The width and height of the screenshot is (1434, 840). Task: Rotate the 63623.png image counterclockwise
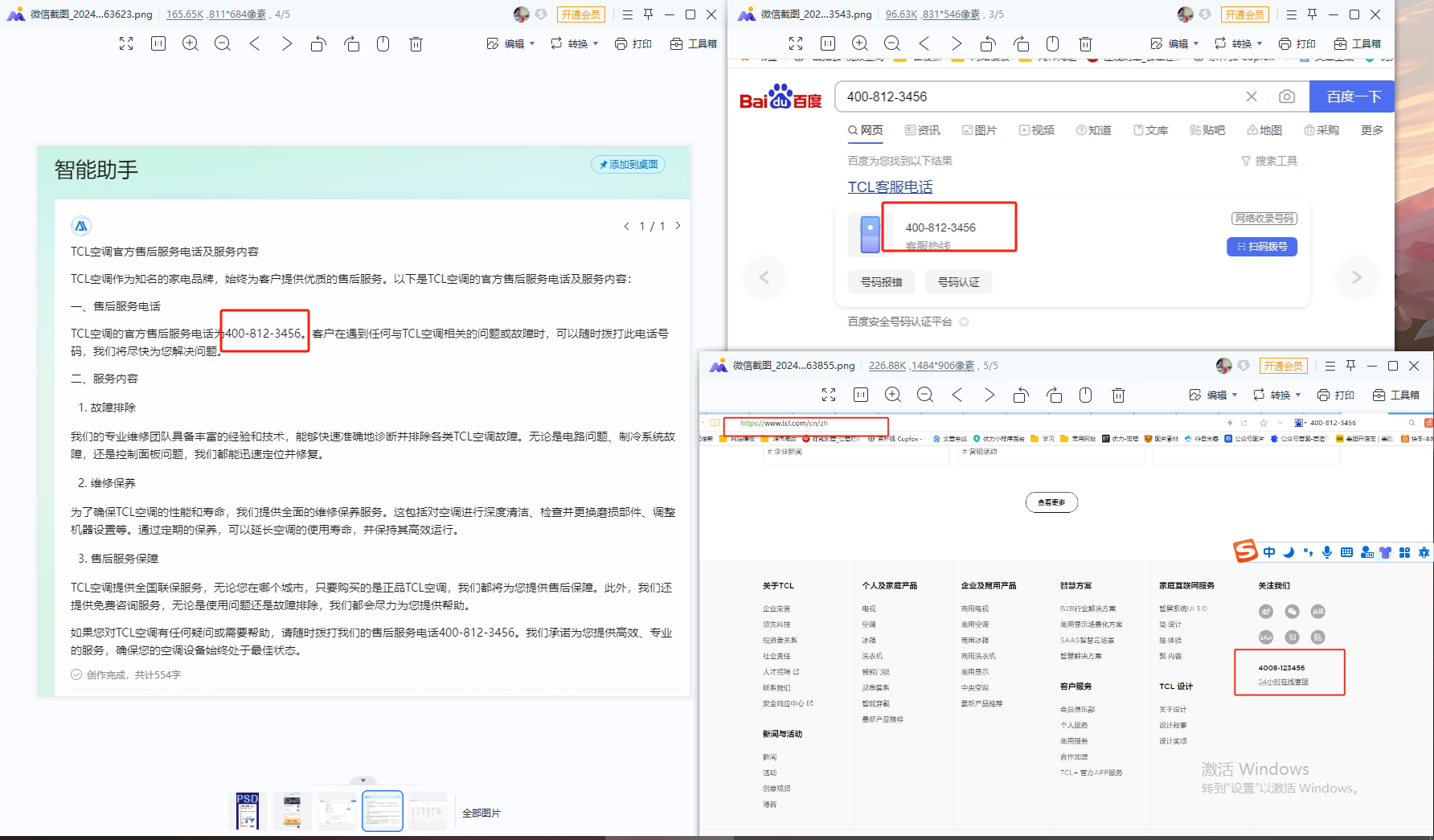319,44
